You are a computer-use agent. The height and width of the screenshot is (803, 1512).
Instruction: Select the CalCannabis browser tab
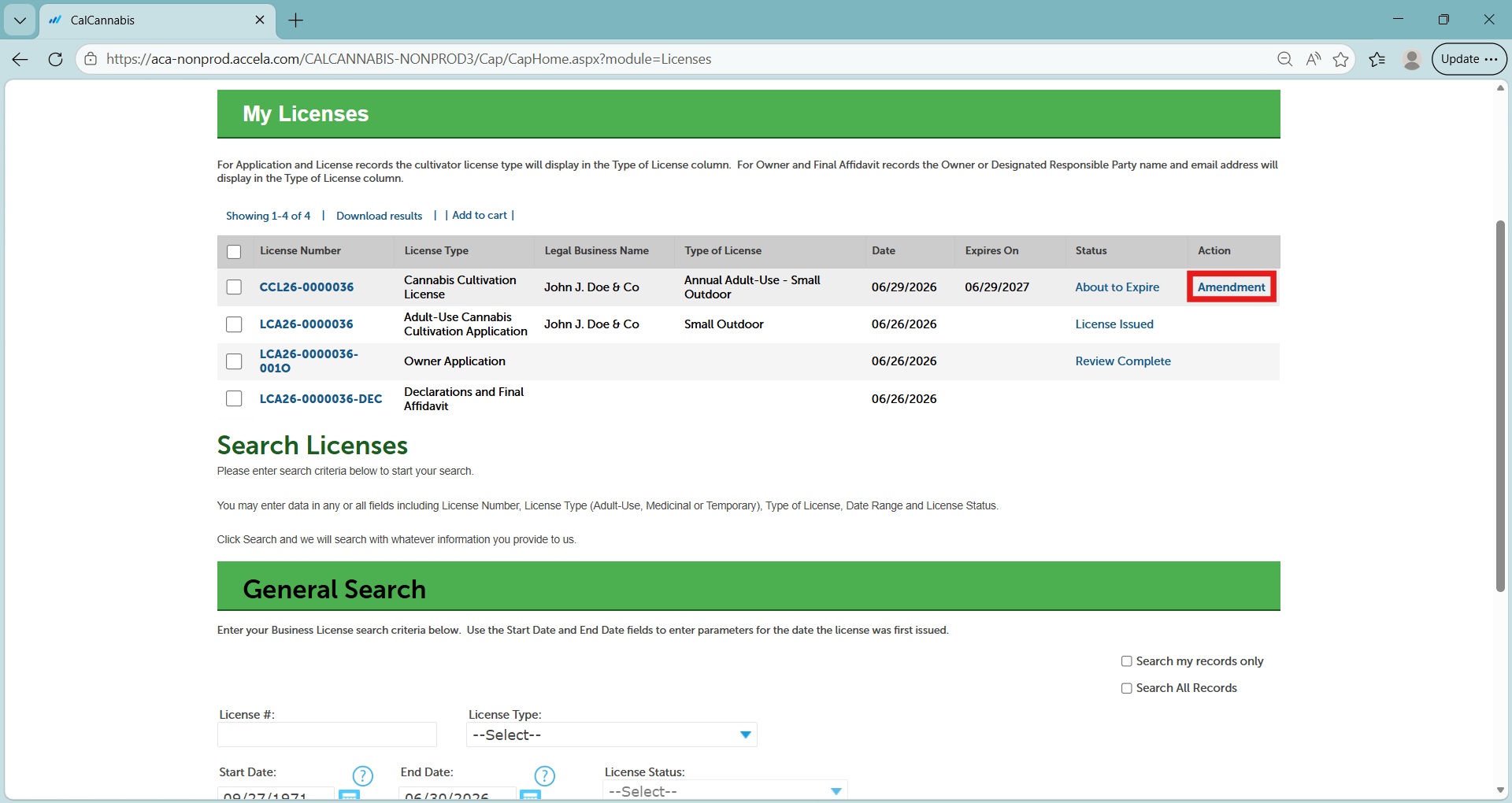157,20
